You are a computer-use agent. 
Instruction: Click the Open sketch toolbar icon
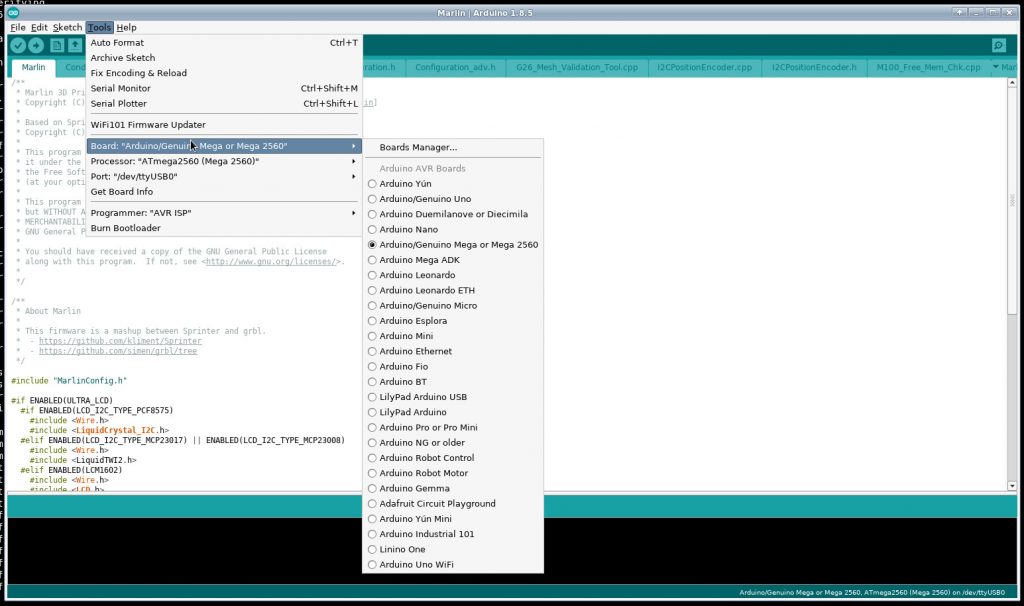point(75,45)
